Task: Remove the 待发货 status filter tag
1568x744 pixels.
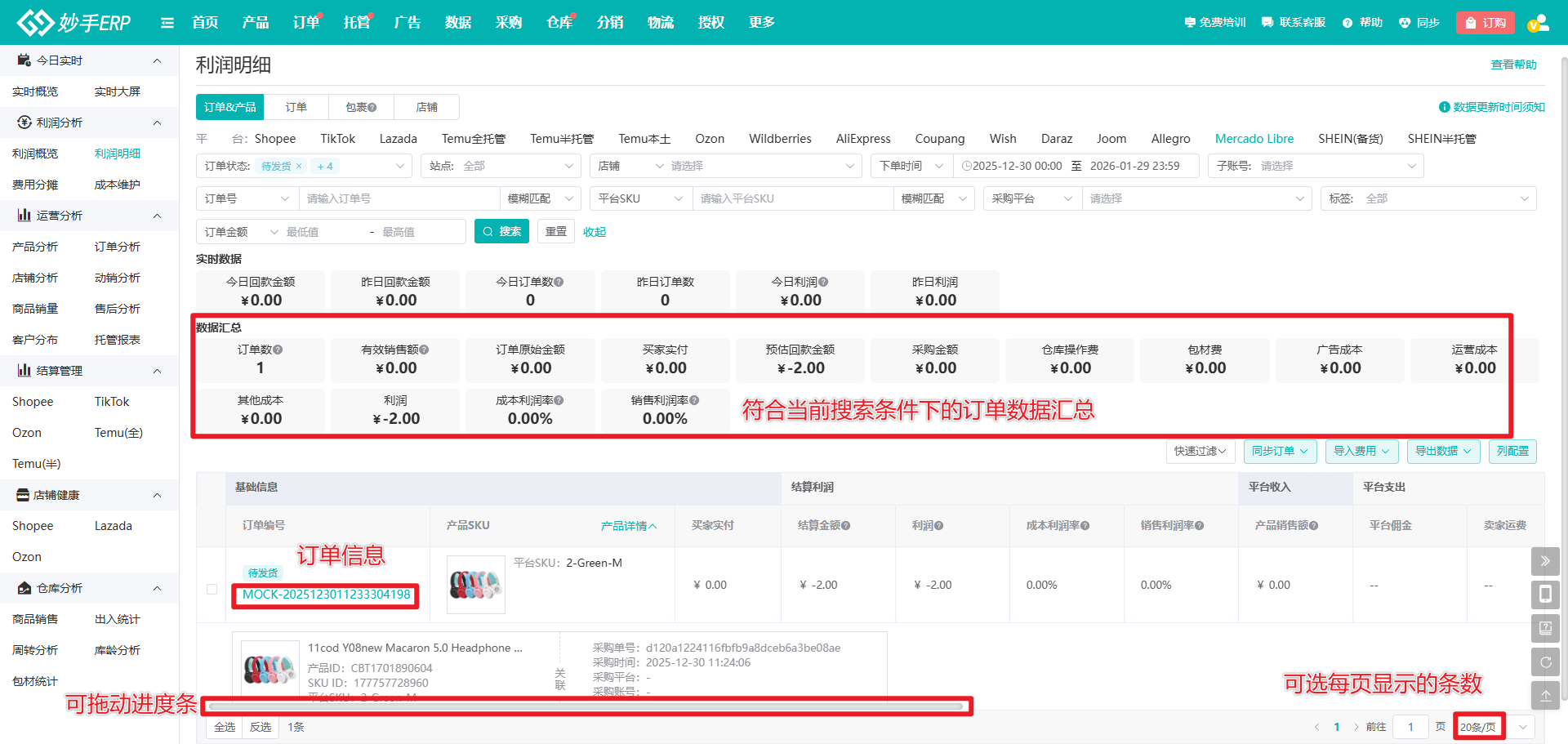Action: 299,167
